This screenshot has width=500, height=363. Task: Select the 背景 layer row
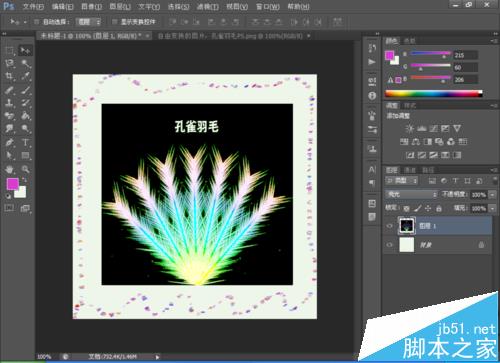(437, 245)
